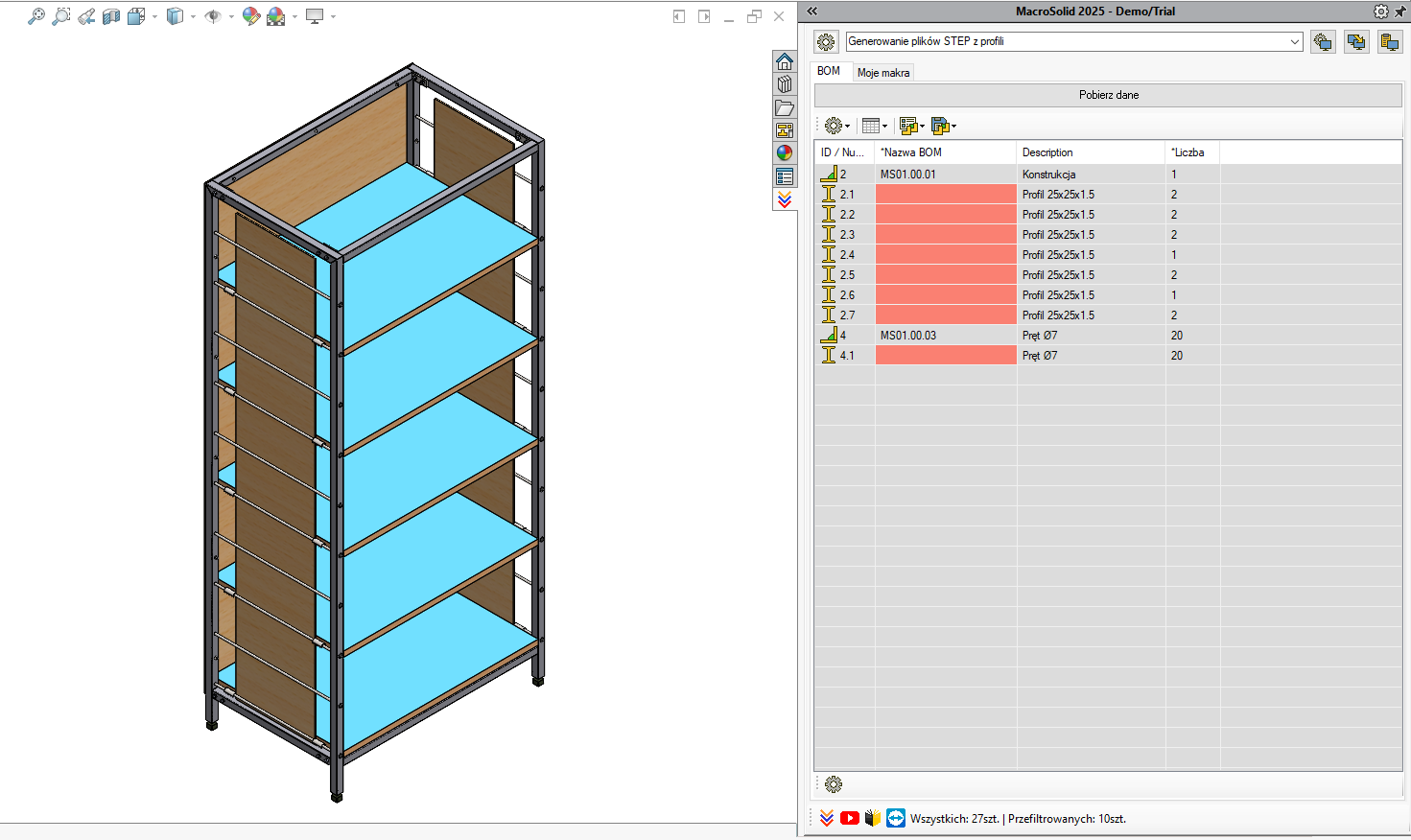Image resolution: width=1411 pixels, height=840 pixels.
Task: Click the gear-with-monitor macro icon
Action: pos(1323,42)
